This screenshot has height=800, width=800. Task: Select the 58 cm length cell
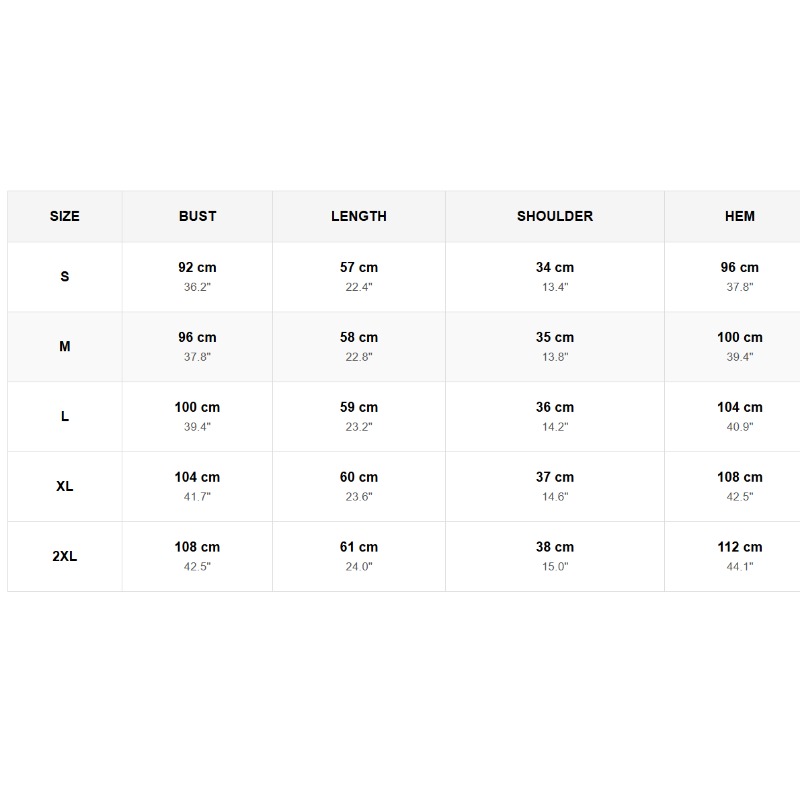pos(359,346)
